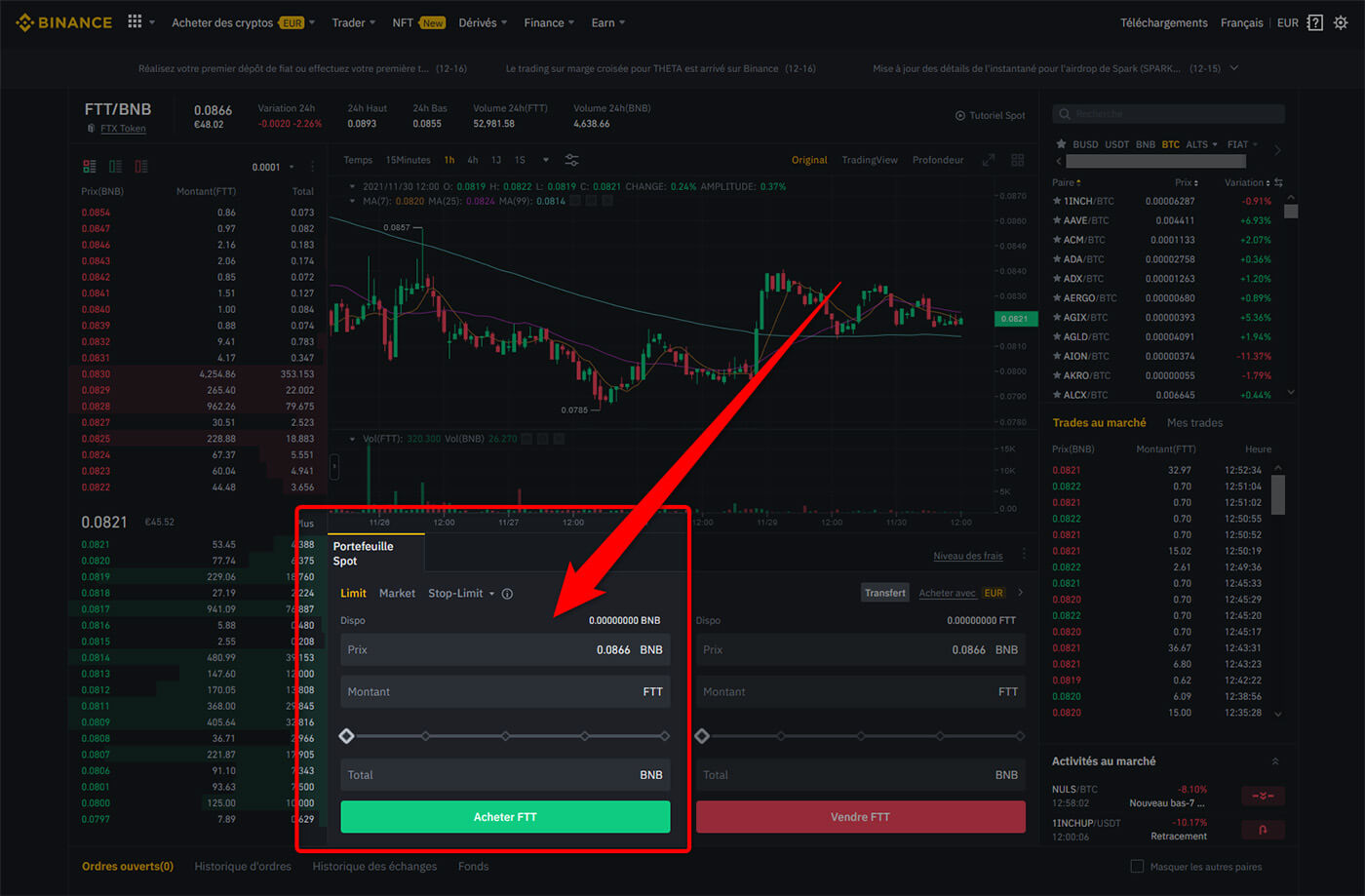Show sell-orders-only order book view
This screenshot has height=896, width=1365.
141,167
